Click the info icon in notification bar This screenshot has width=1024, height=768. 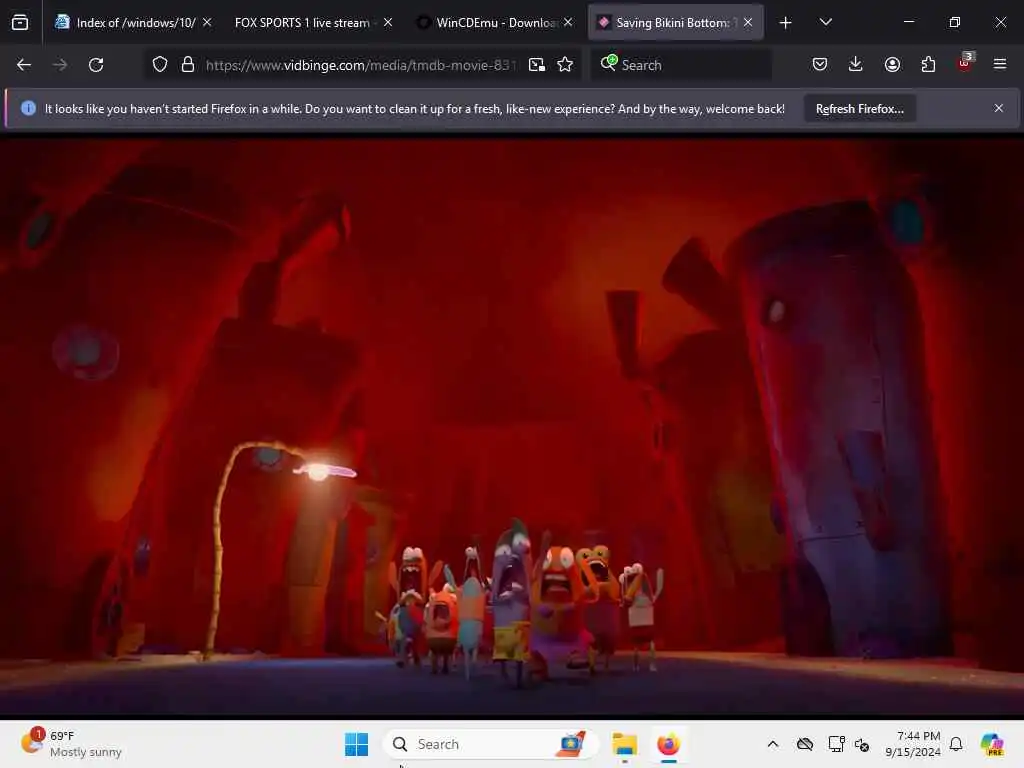coord(28,108)
